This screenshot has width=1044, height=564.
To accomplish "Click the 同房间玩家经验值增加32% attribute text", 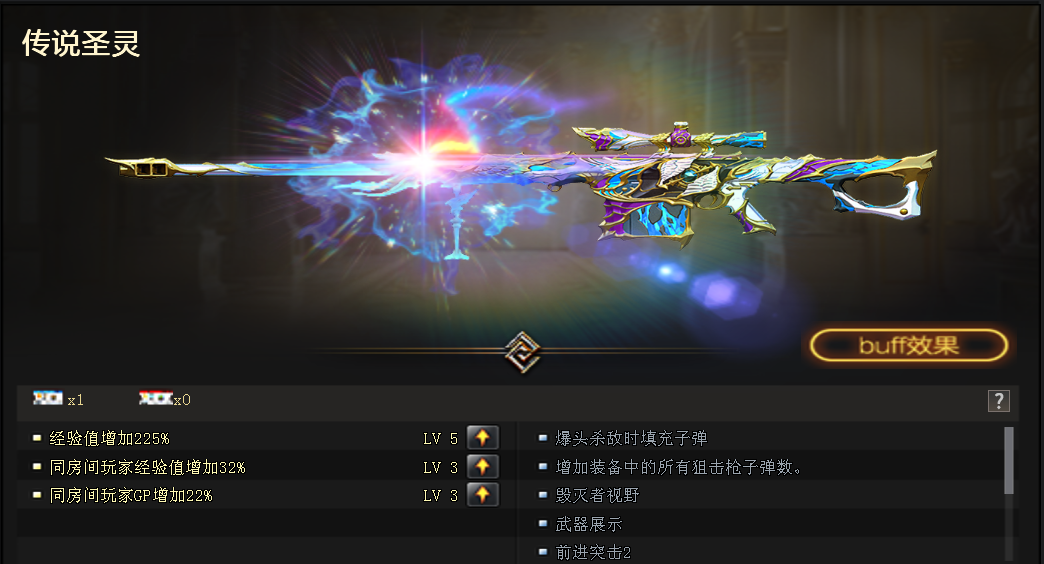I will 147,467.
